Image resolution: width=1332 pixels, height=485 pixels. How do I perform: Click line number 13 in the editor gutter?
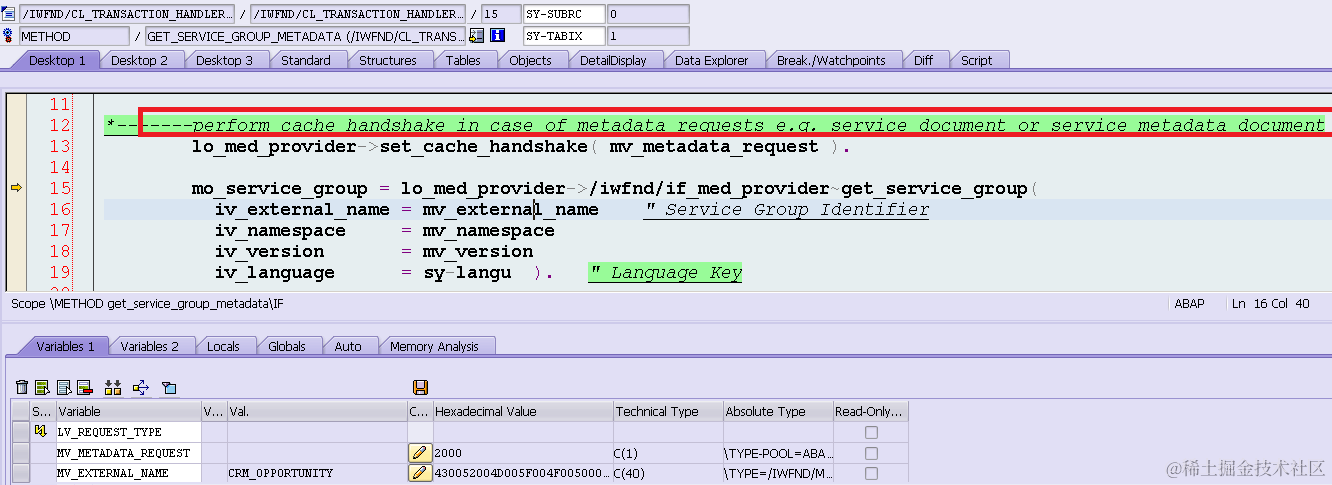pyautogui.click(x=60, y=147)
